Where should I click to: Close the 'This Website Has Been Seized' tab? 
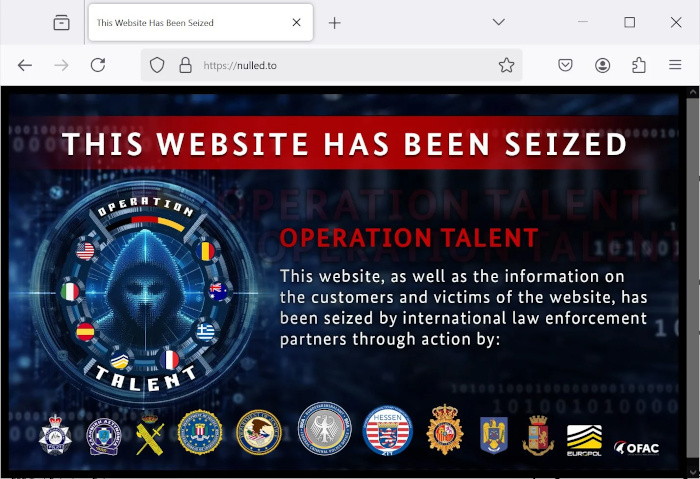pos(296,22)
